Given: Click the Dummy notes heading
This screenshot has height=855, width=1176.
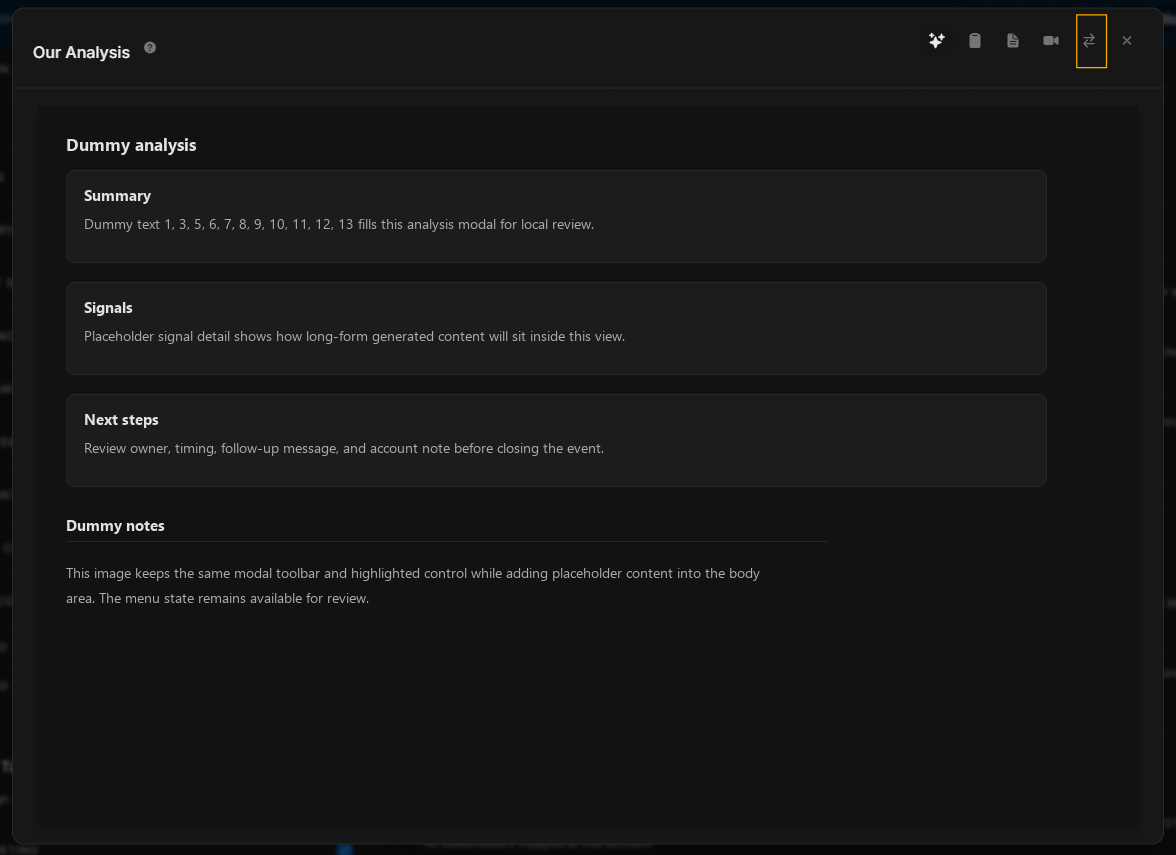Looking at the screenshot, I should click(115, 526).
